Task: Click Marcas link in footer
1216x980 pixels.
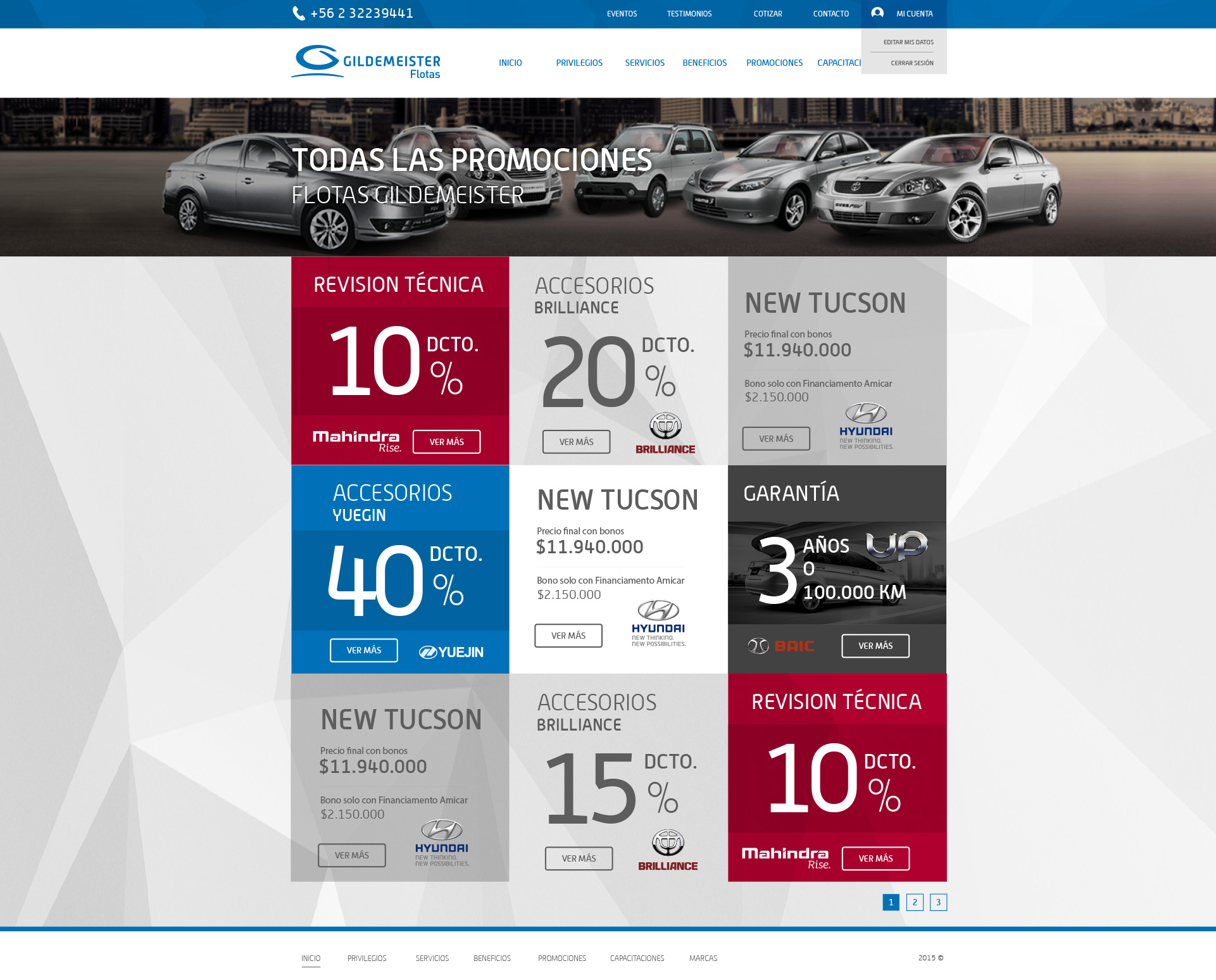Action: tap(703, 958)
